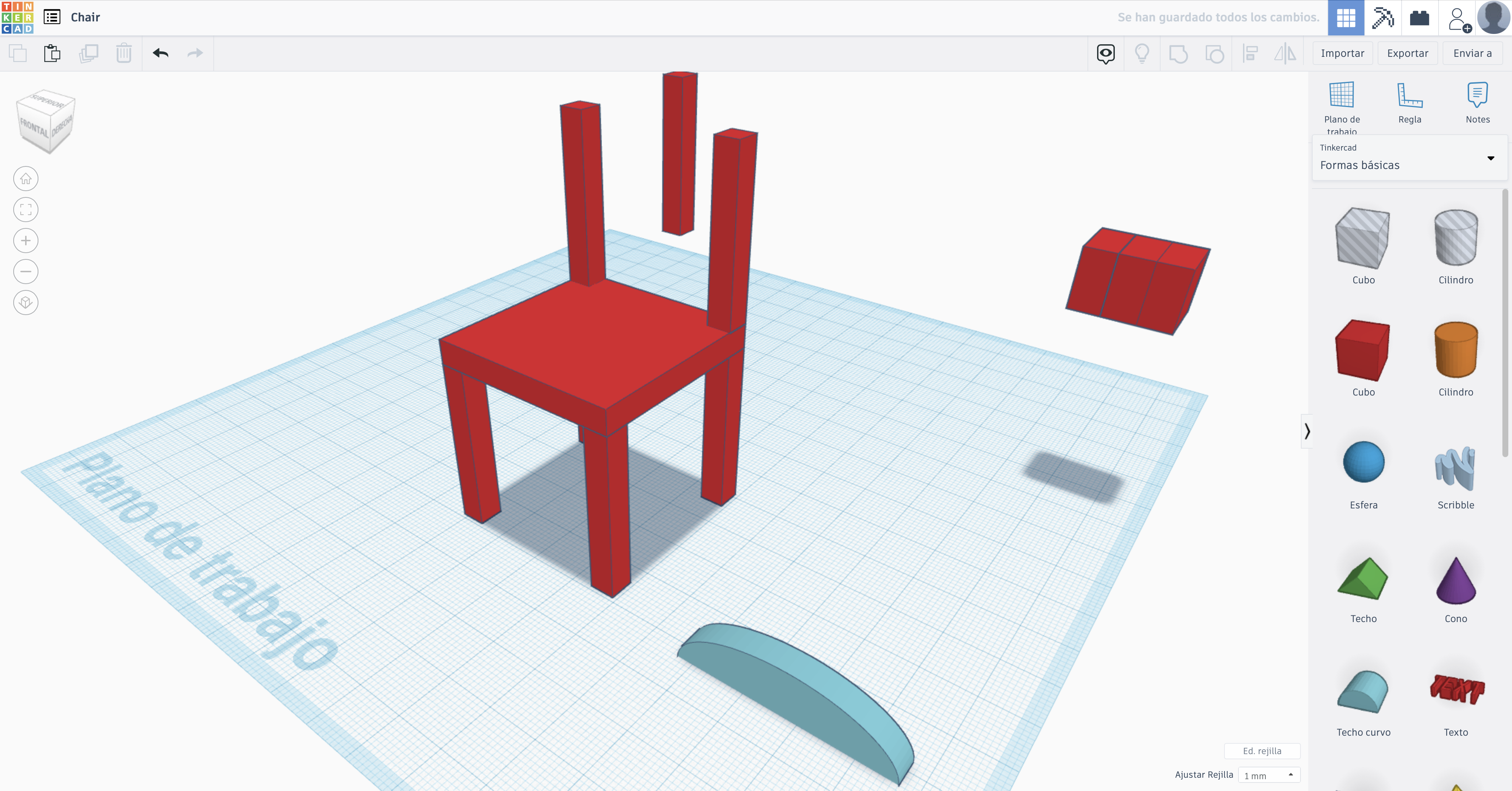Select the Notes tool

pyautogui.click(x=1477, y=103)
